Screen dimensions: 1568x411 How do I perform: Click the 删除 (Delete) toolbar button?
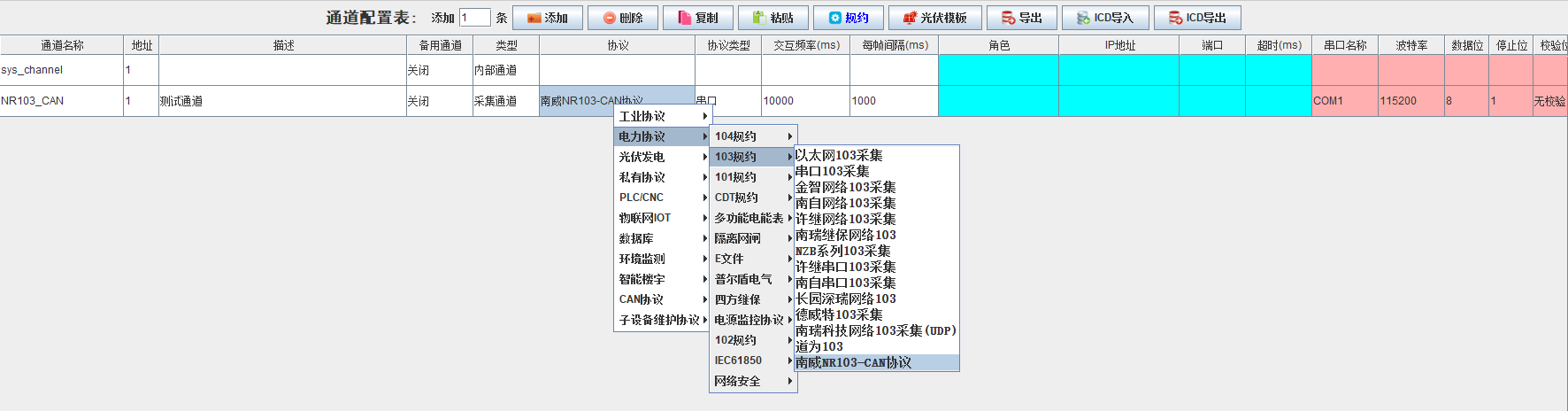622,18
